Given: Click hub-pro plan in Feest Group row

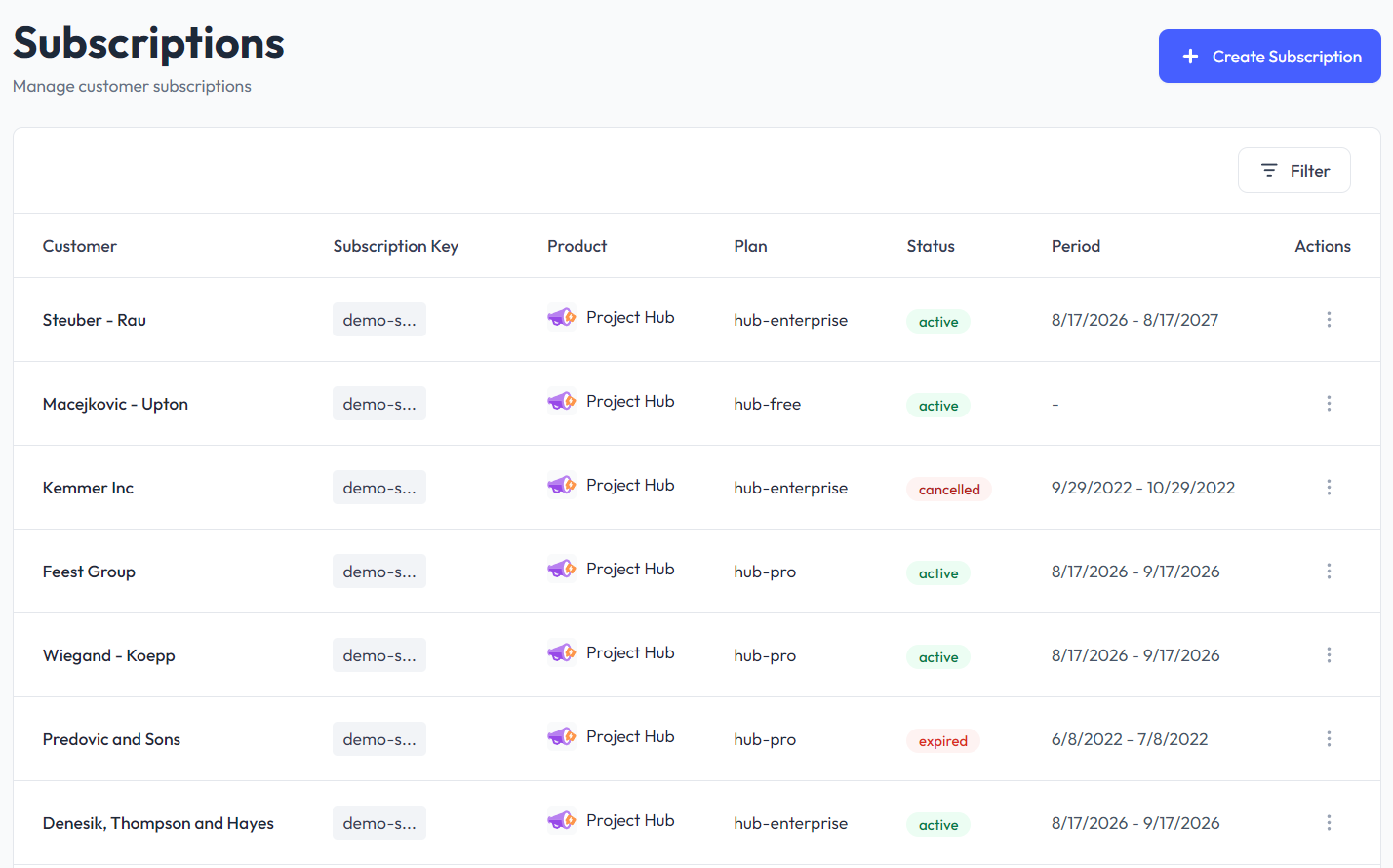Looking at the screenshot, I should point(765,572).
